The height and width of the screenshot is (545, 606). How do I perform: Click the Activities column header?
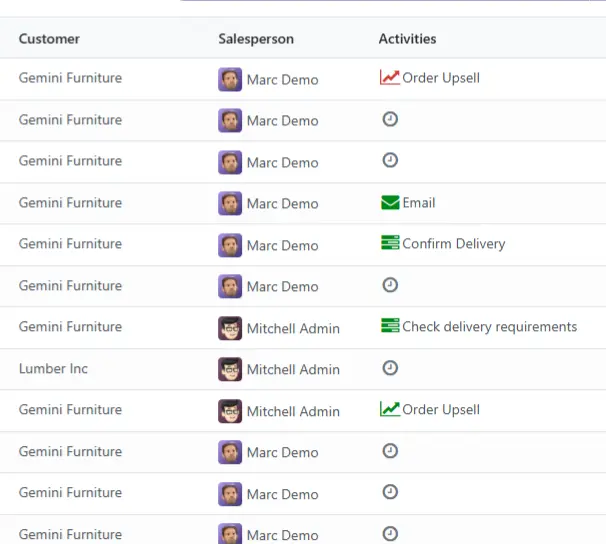[407, 39]
